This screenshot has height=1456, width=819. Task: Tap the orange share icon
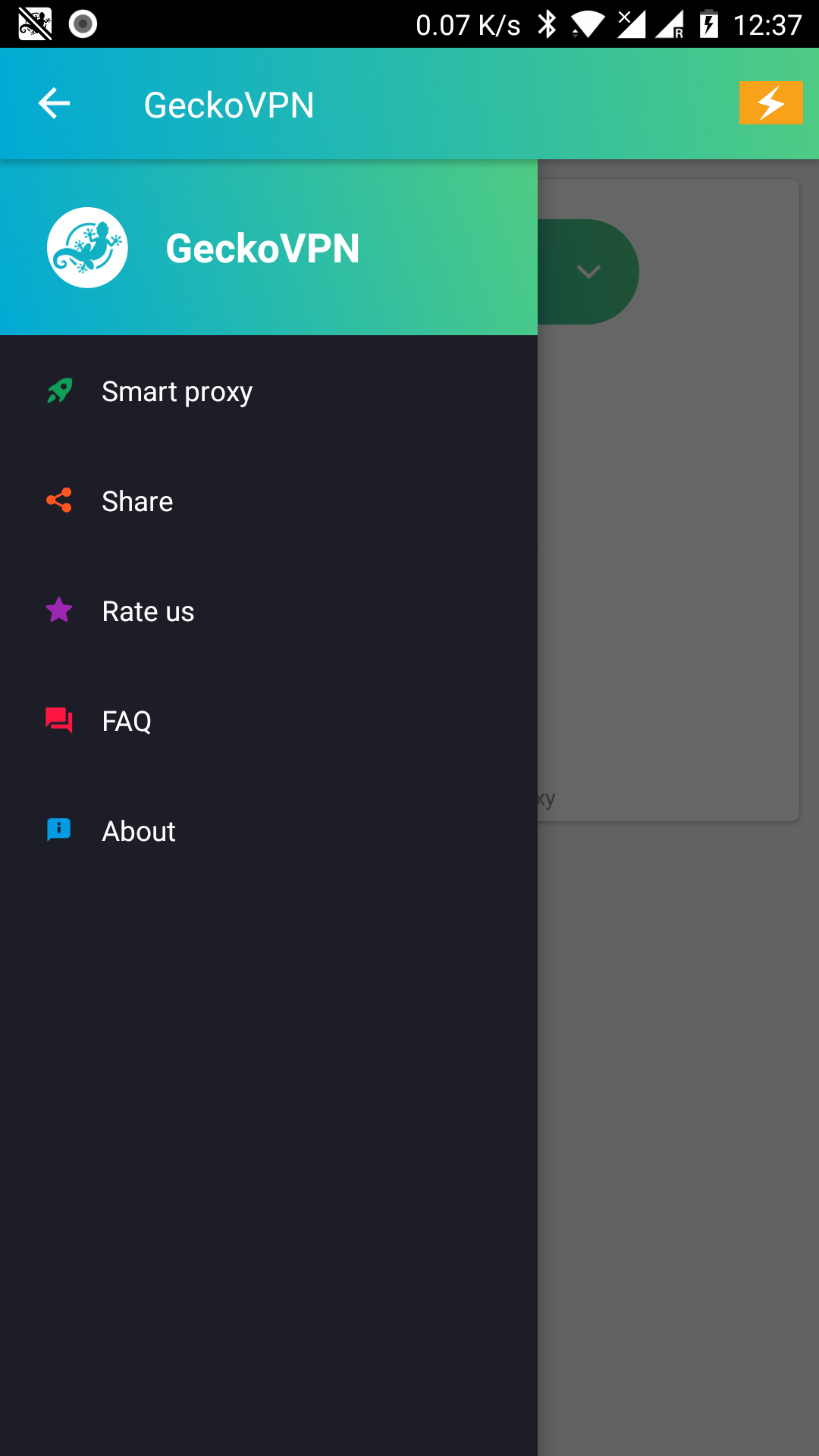(x=59, y=500)
